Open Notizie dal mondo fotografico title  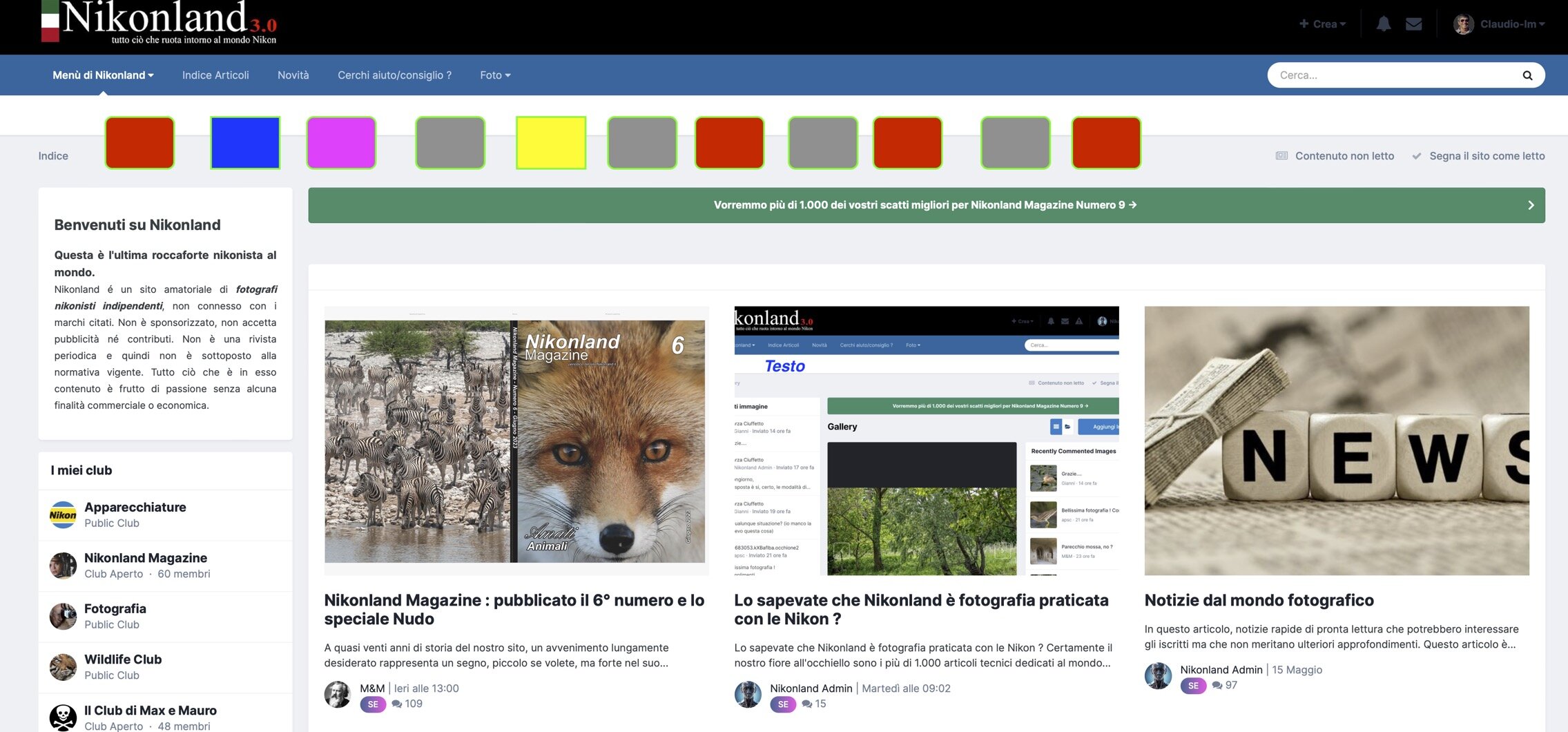[1259, 601]
